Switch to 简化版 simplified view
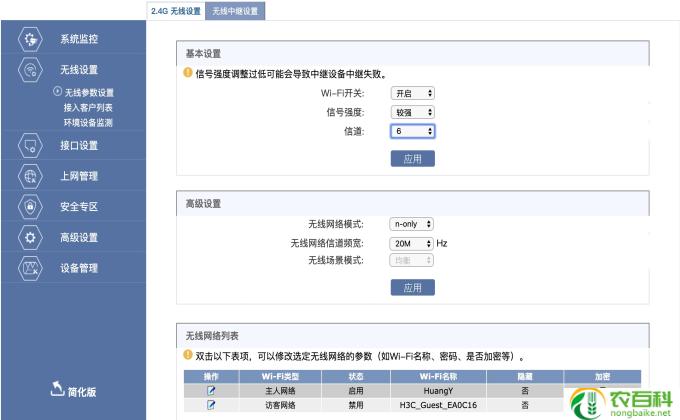 tap(72, 391)
